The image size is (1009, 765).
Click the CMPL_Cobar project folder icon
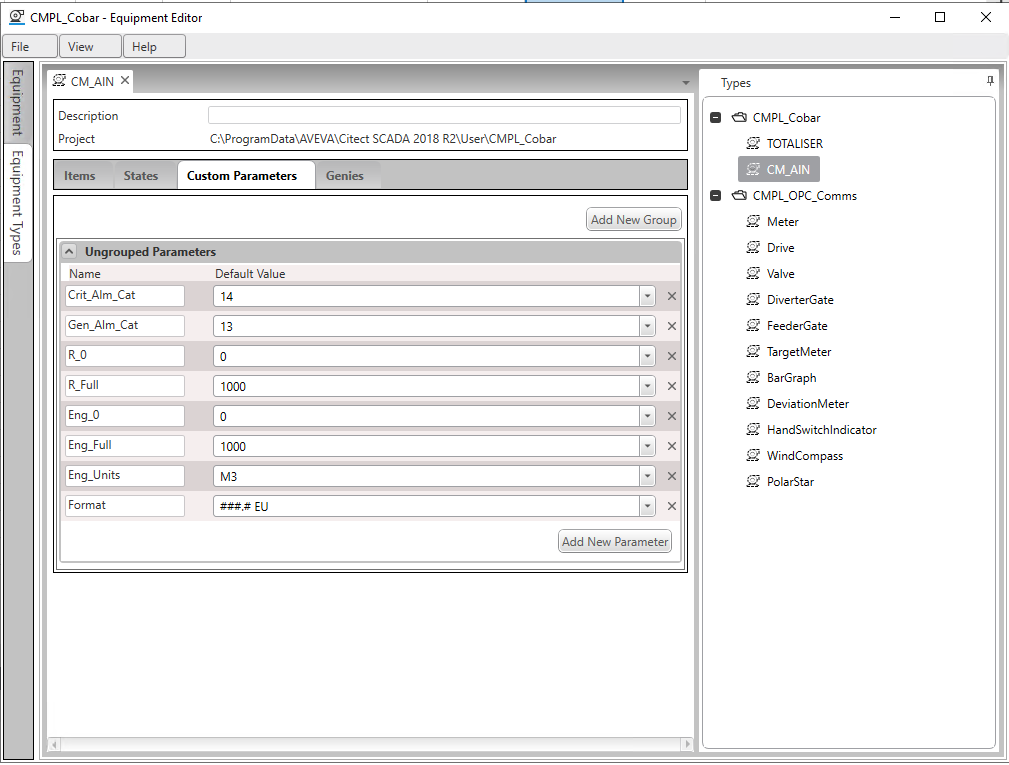point(739,117)
